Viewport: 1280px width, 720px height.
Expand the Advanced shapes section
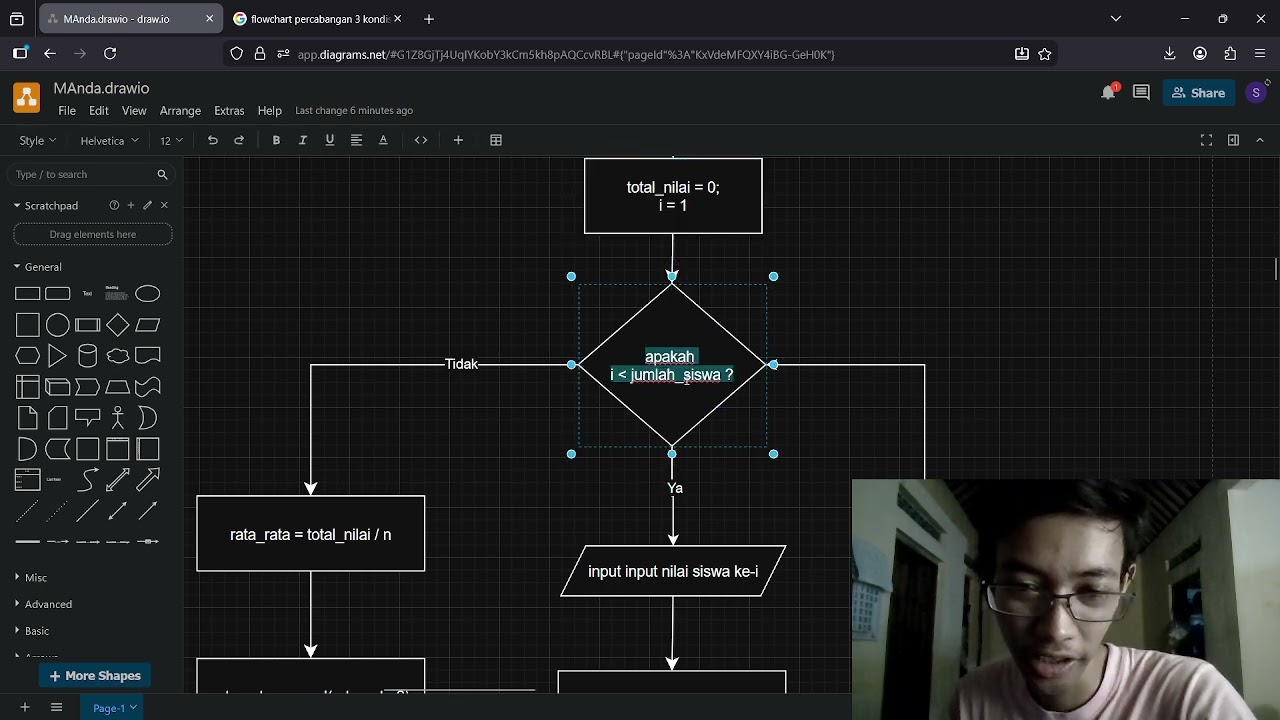[48, 604]
